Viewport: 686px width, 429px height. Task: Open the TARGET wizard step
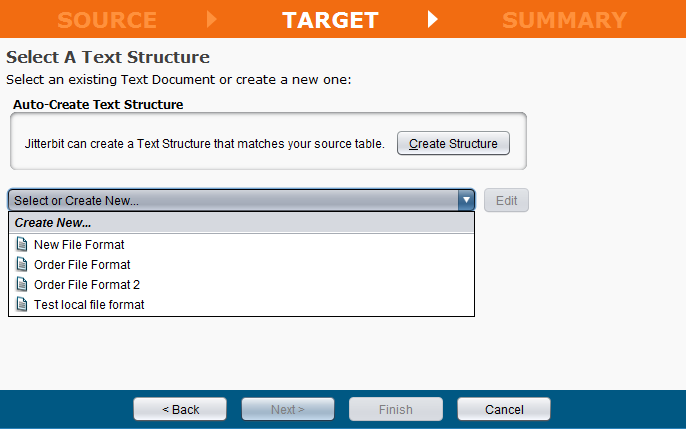click(x=330, y=19)
